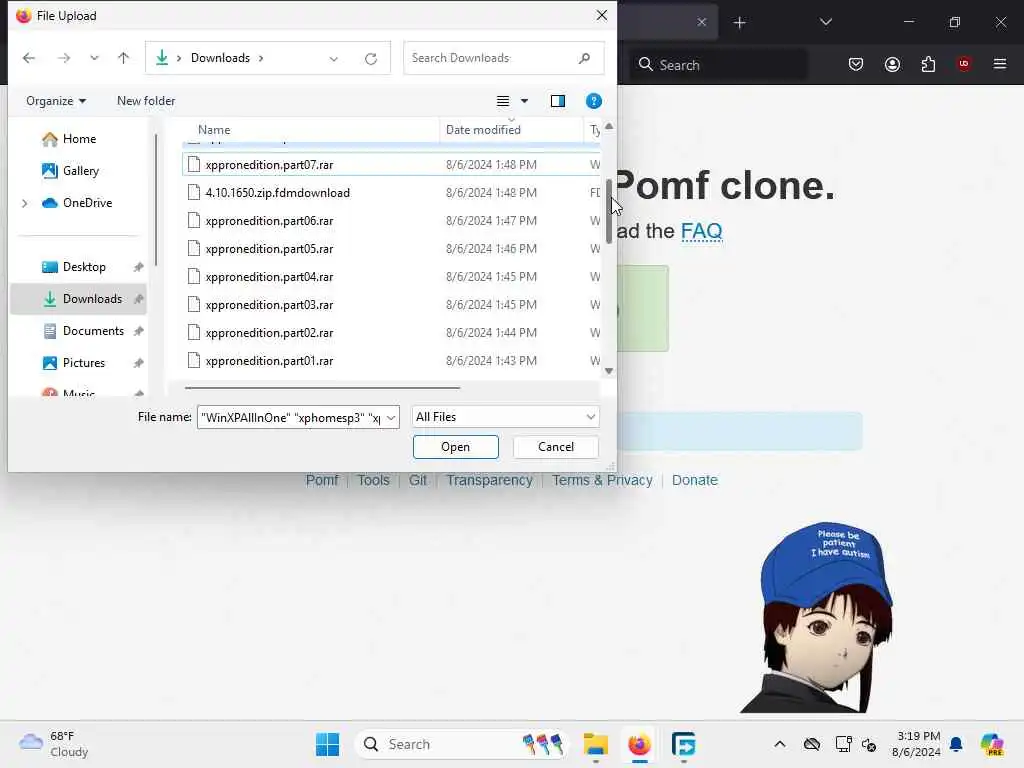Viewport: 1024px width, 768px height.
Task: Open recent locations chevron in dialog
Action: pyautogui.click(x=94, y=58)
